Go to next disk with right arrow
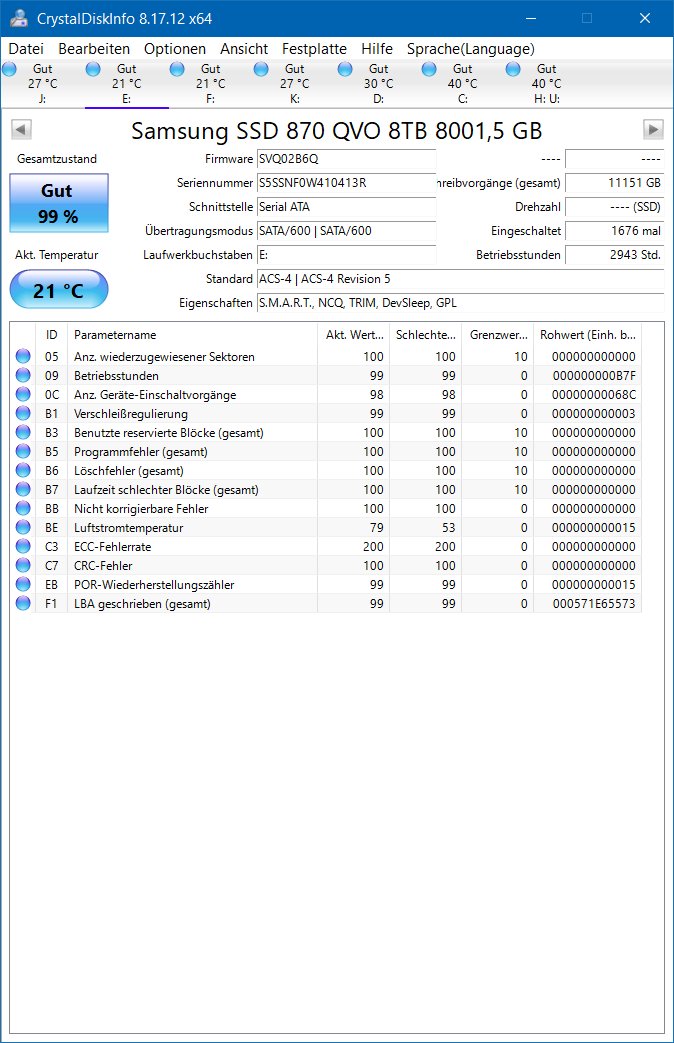Viewport: 674px width, 1043px height. [653, 129]
